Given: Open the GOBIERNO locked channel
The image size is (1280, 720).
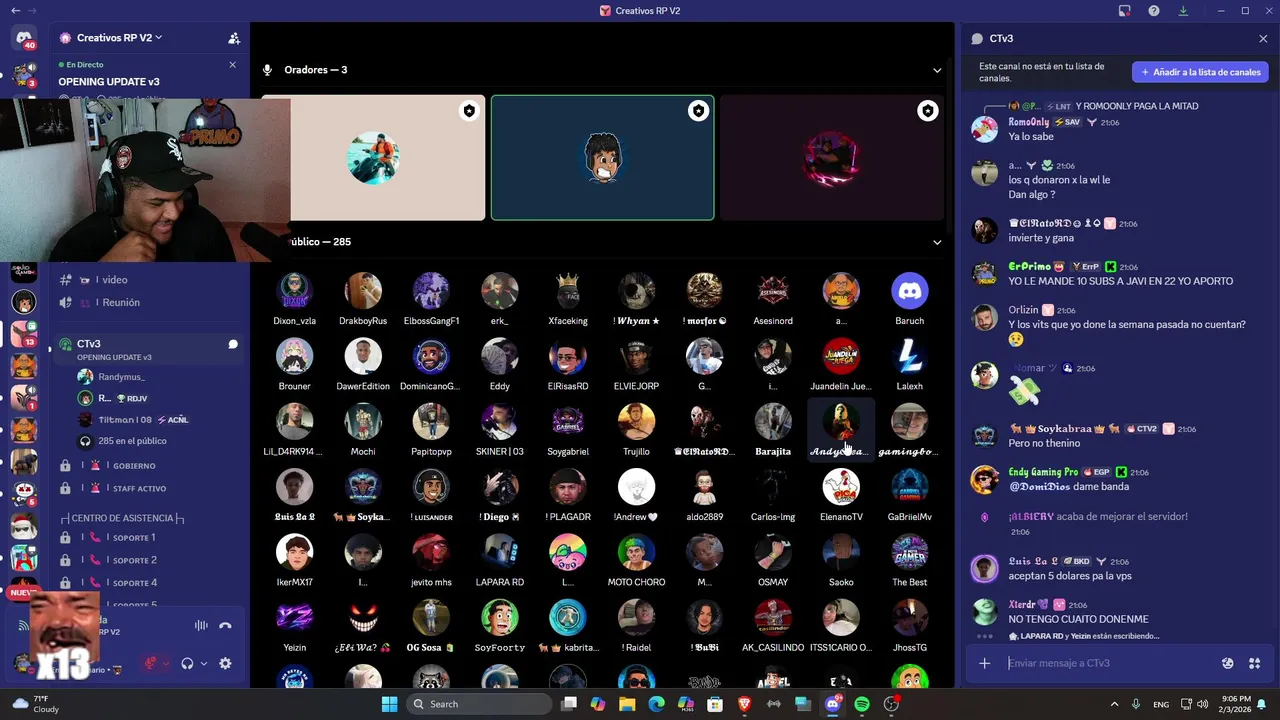Looking at the screenshot, I should (150, 465).
